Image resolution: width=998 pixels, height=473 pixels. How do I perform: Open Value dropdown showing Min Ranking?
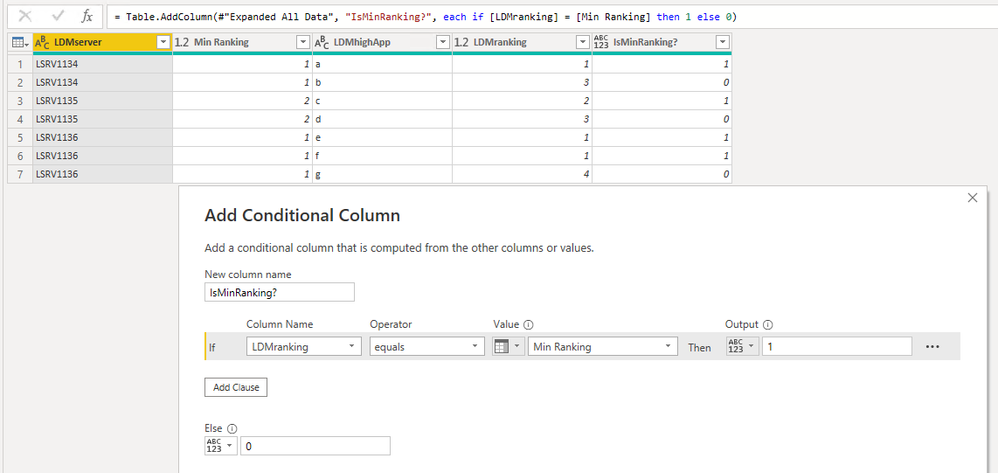(x=602, y=346)
